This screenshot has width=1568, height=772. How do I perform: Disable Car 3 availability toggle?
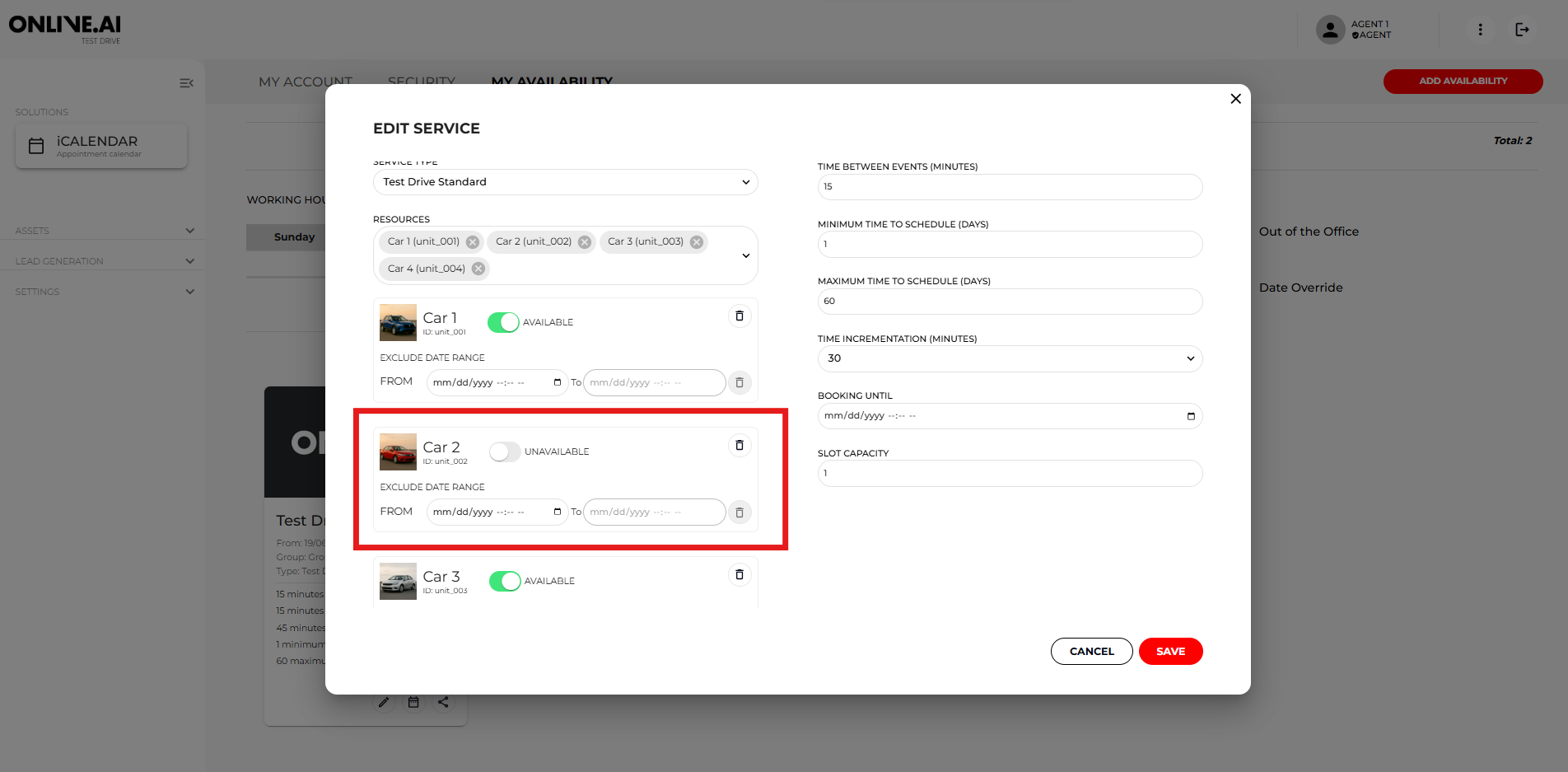(x=505, y=581)
